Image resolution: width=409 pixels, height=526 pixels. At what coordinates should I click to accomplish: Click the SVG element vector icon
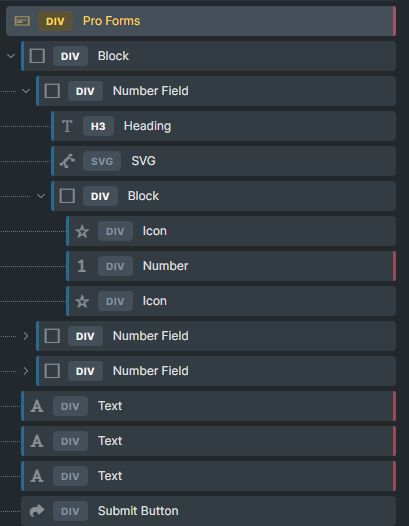coord(67,161)
